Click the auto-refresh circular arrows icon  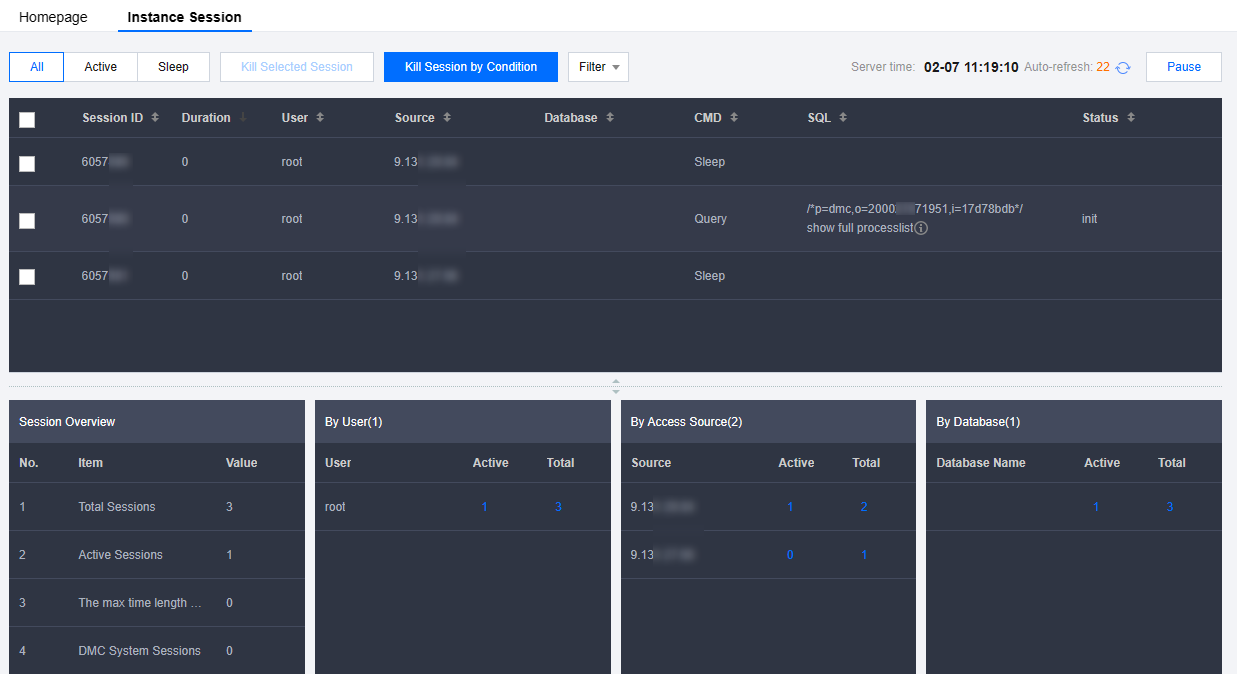[1123, 68]
